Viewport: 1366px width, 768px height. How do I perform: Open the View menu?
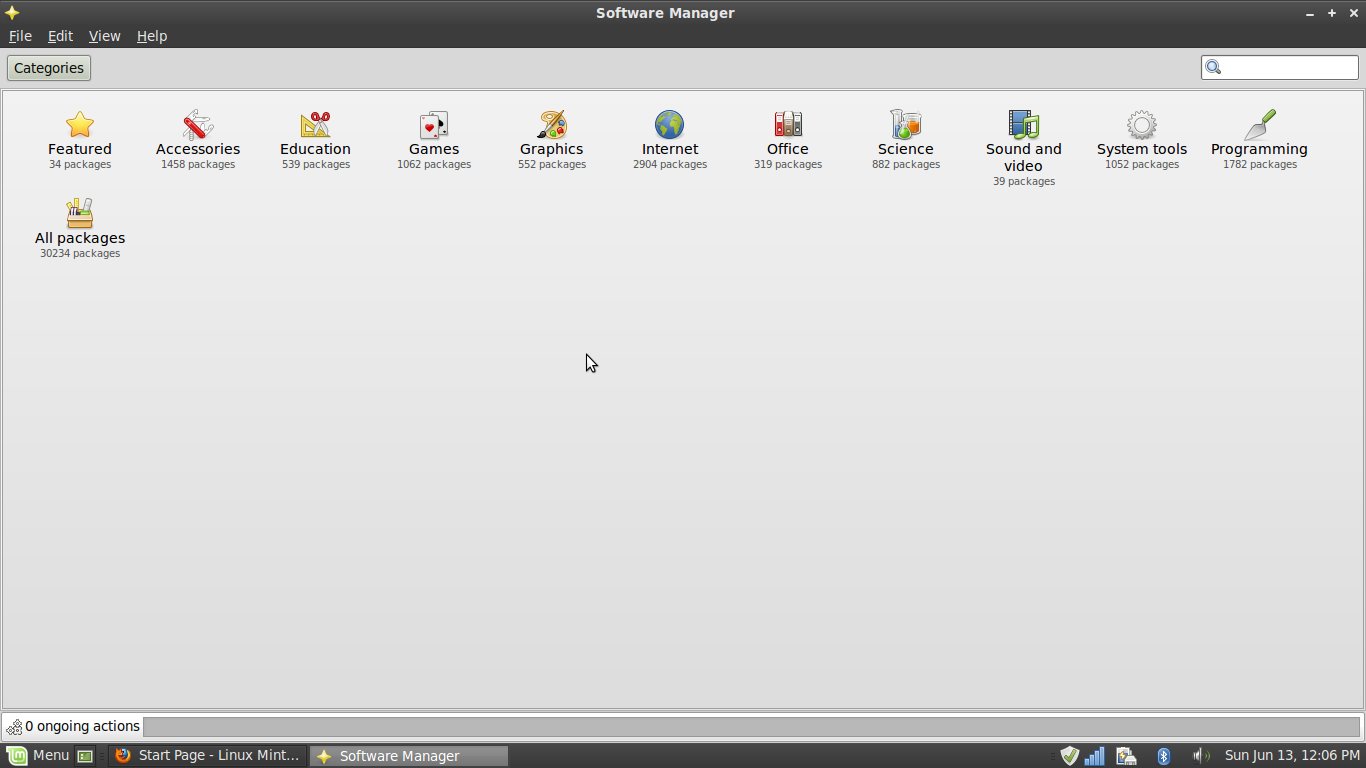point(104,36)
